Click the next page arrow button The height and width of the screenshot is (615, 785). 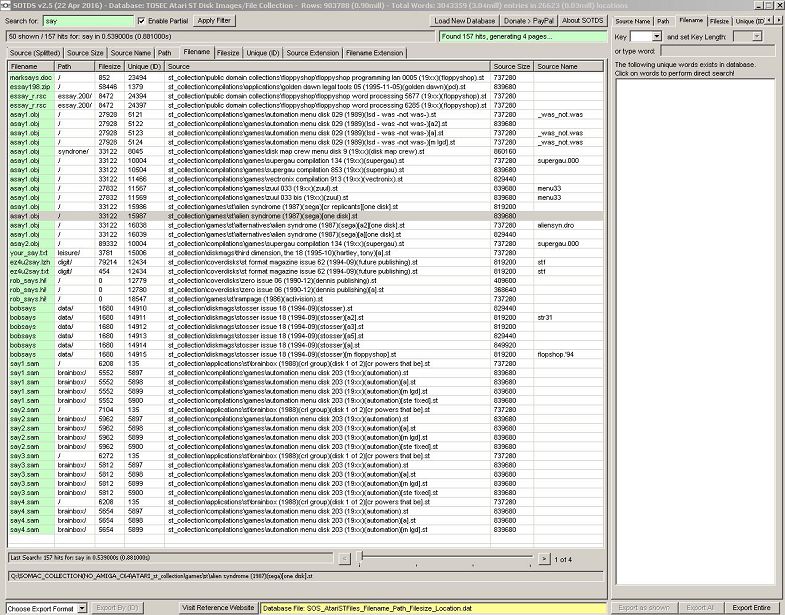pos(543,558)
